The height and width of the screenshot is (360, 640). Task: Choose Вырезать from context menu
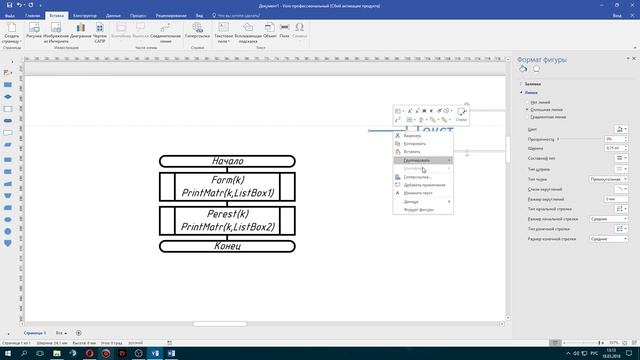(423, 136)
